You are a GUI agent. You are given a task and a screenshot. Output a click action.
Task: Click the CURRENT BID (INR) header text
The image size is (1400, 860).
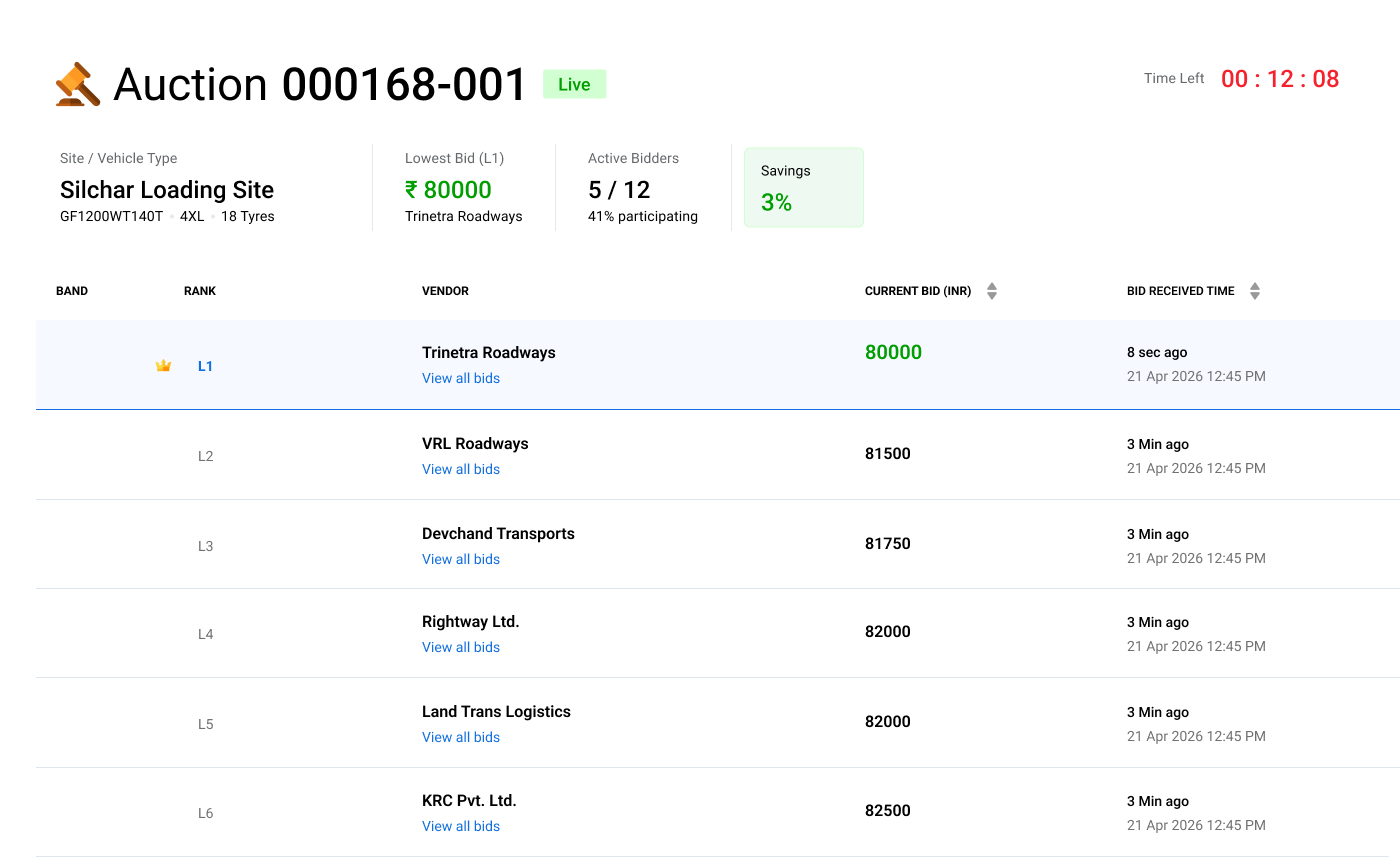(918, 291)
